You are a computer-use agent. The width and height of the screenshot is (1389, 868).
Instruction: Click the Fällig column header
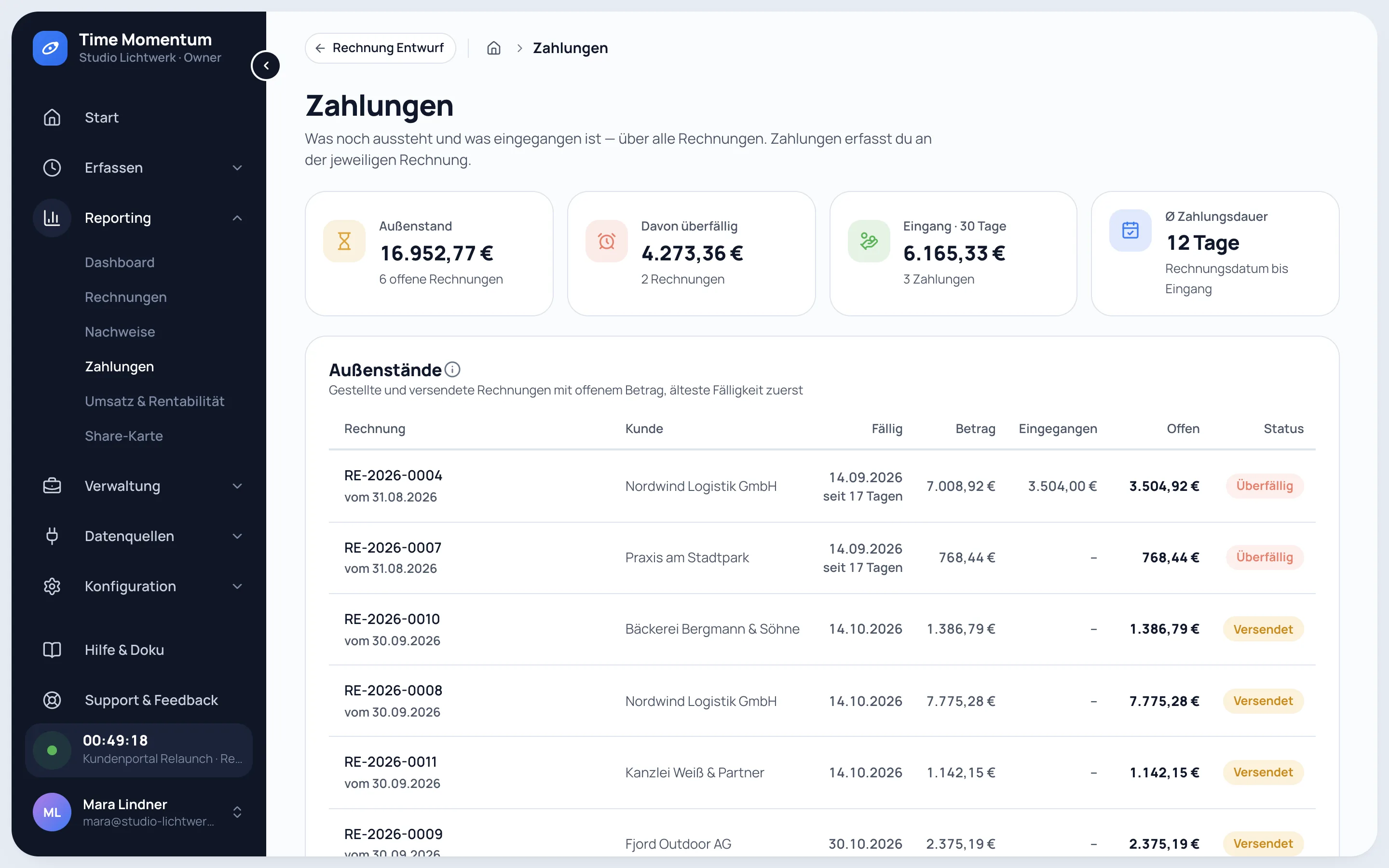tap(887, 429)
